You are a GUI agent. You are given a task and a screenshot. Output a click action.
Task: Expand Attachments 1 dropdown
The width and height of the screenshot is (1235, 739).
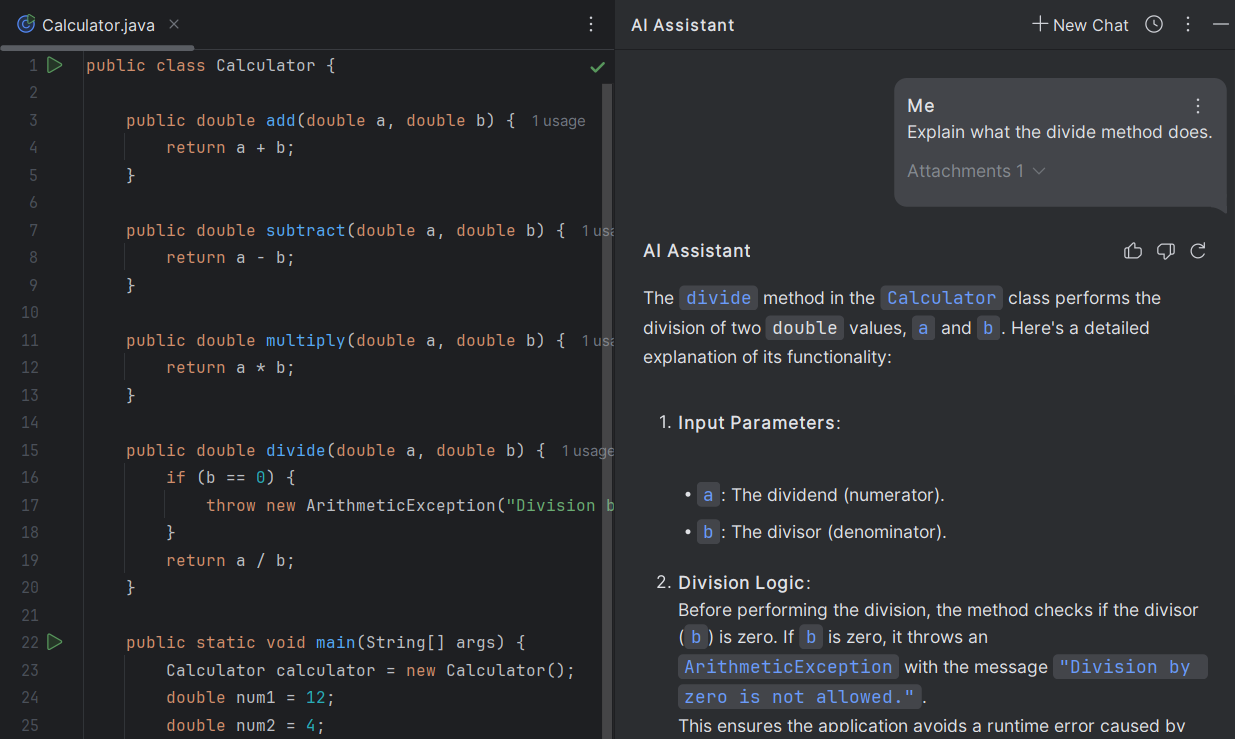pyautogui.click(x=976, y=171)
